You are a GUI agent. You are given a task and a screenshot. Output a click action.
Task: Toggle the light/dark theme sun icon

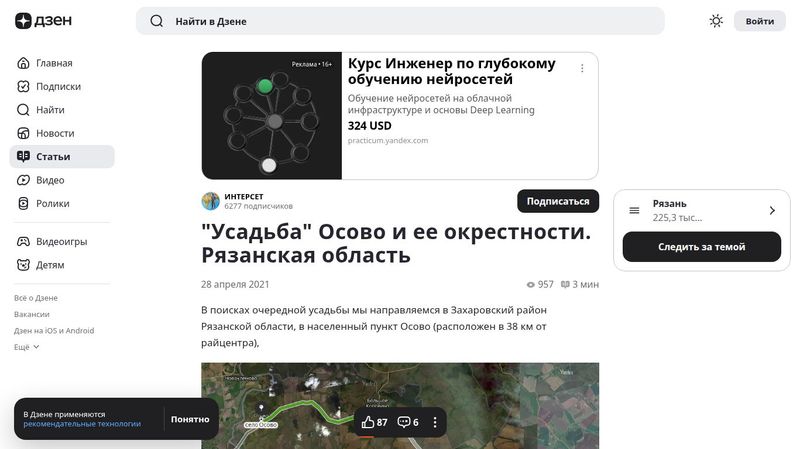716,21
